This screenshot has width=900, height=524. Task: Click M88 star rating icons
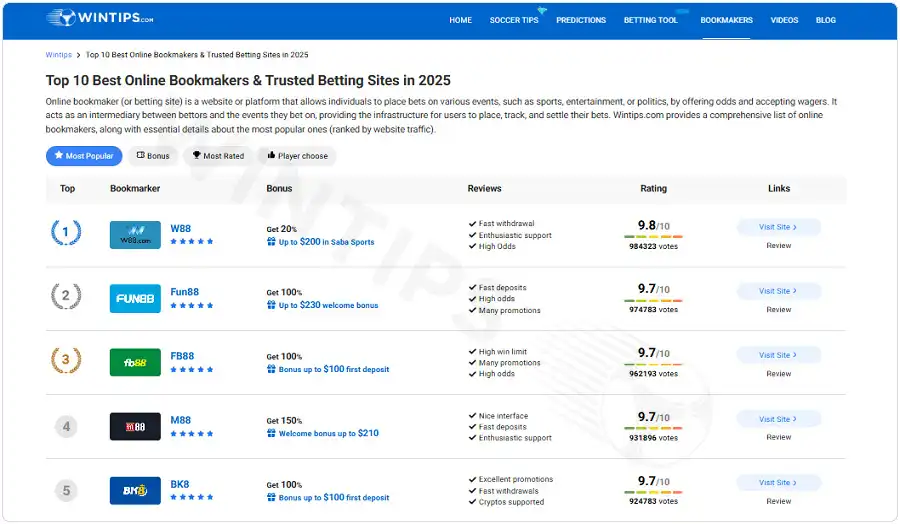coord(192,434)
